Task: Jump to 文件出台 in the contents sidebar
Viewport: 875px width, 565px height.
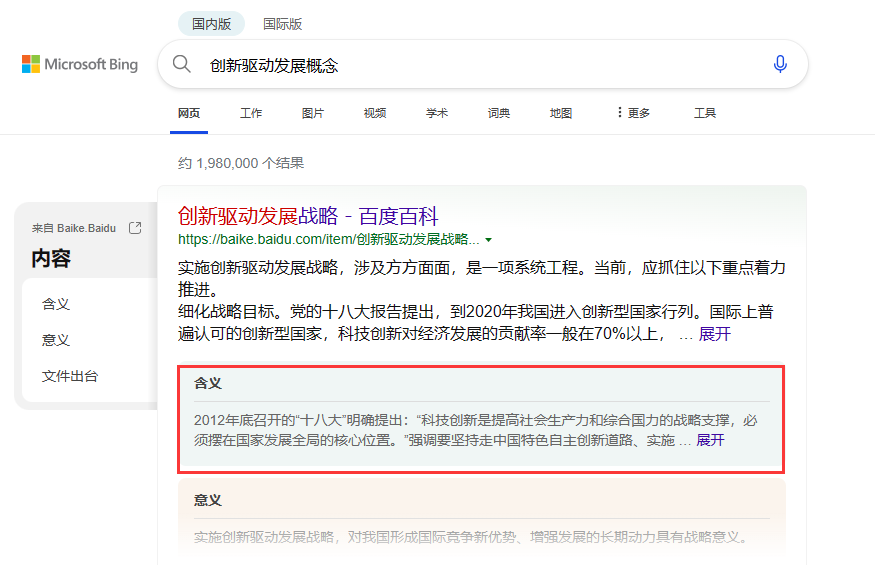Action: point(70,376)
